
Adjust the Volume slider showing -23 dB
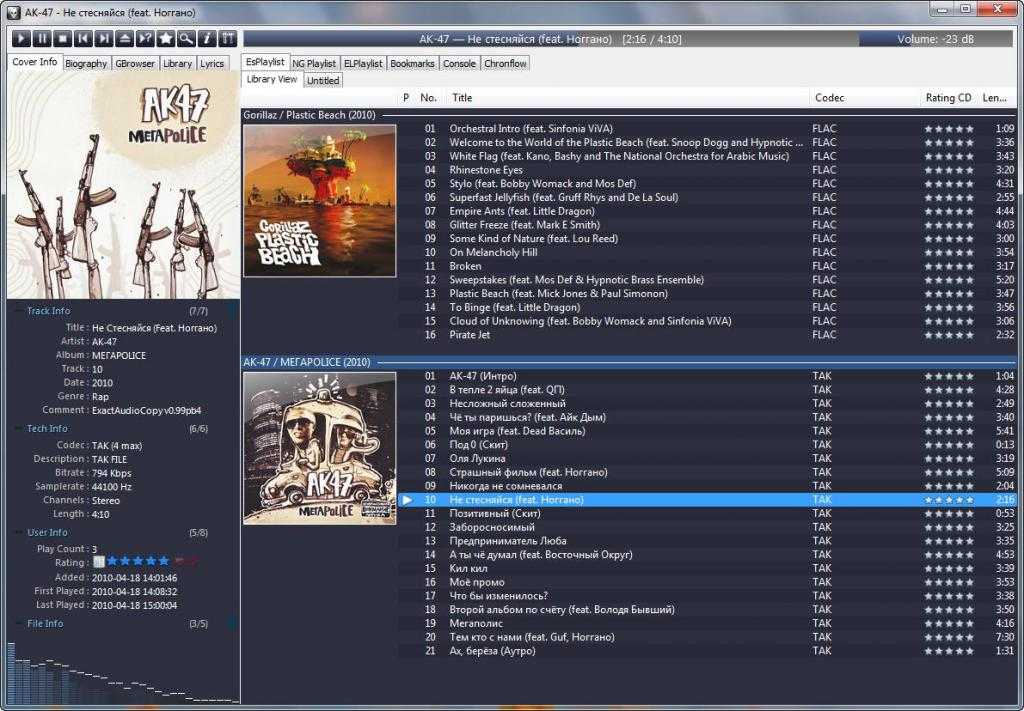coord(938,39)
